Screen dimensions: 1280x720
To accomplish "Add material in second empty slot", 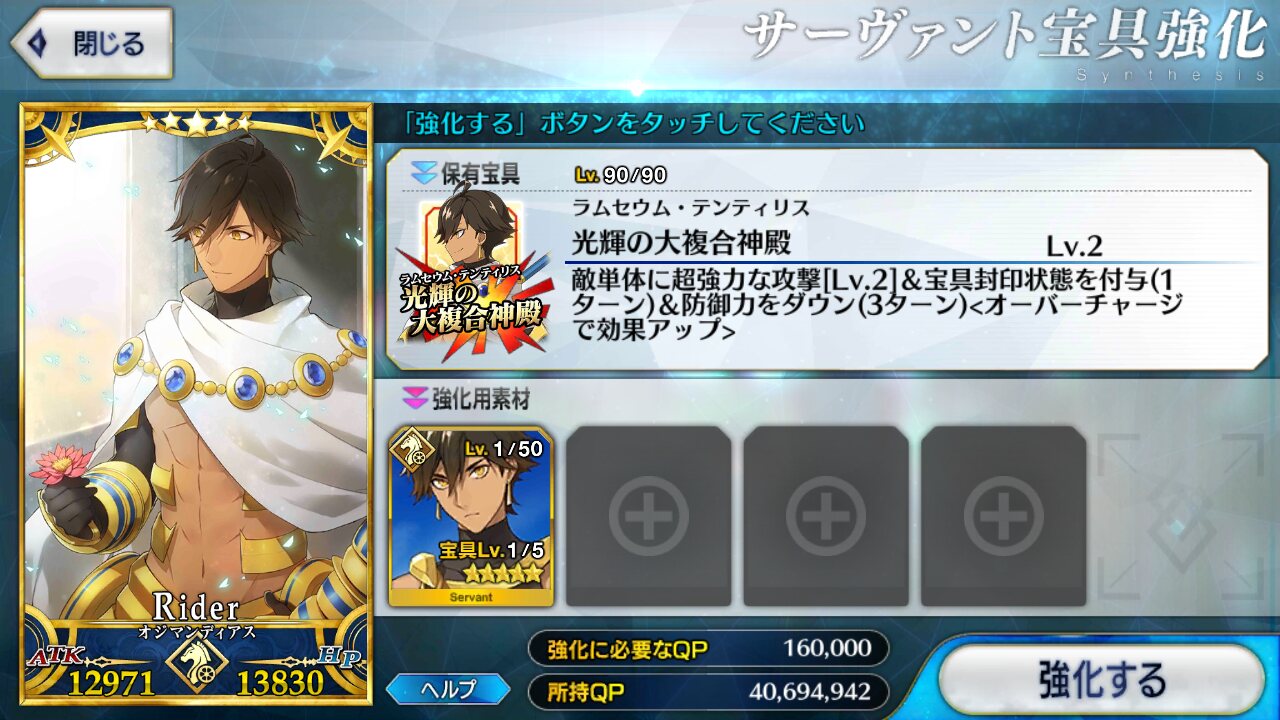I will tap(648, 516).
